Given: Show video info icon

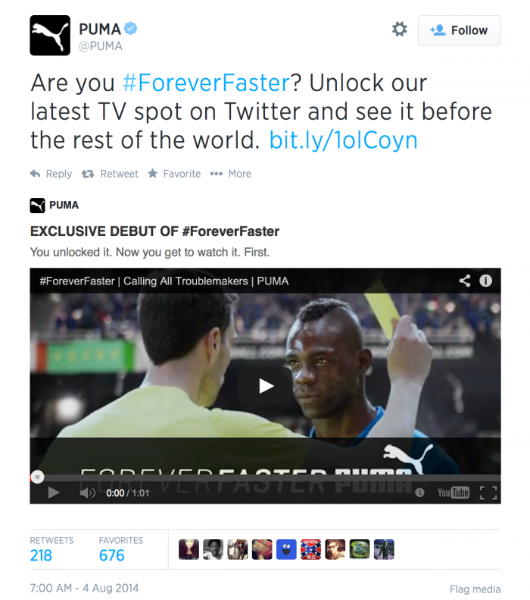Looking at the screenshot, I should click(486, 281).
